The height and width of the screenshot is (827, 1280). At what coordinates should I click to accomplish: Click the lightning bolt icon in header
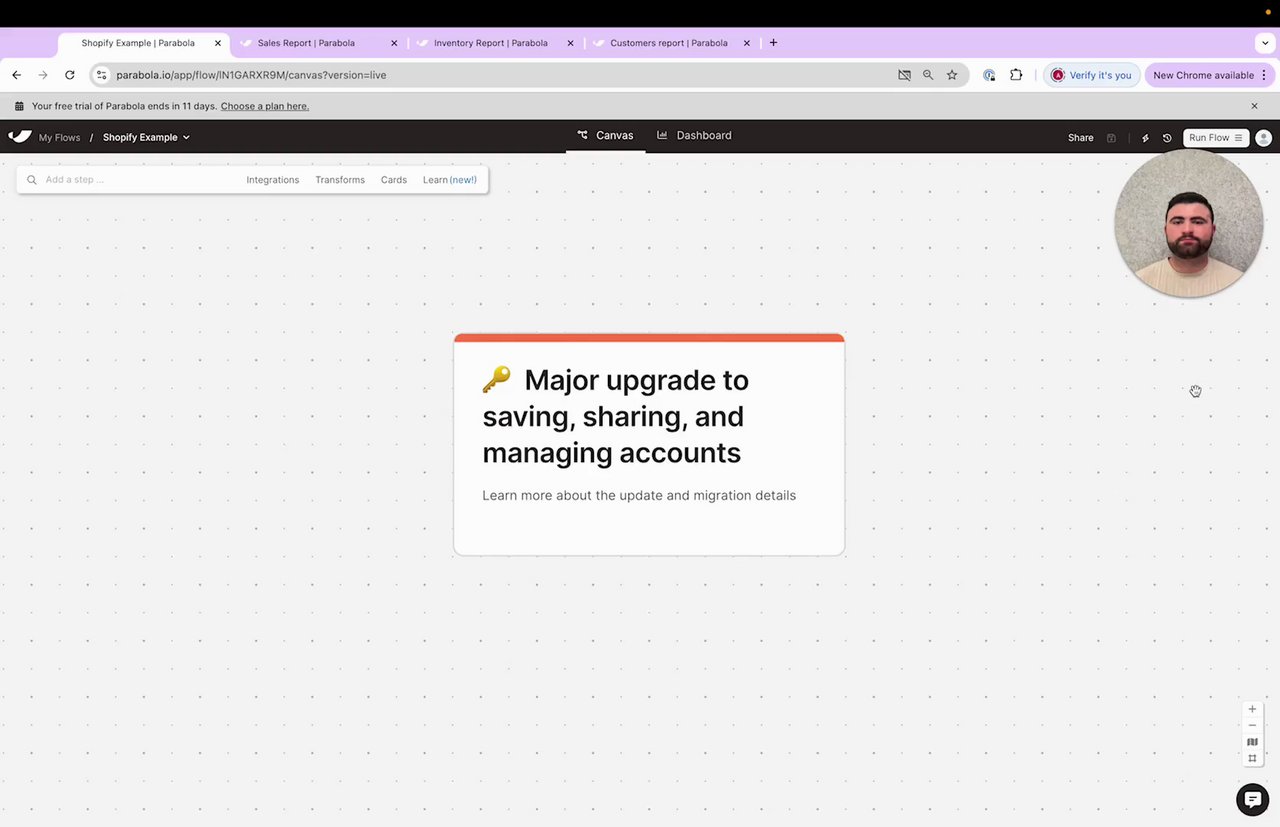pyautogui.click(x=1145, y=138)
